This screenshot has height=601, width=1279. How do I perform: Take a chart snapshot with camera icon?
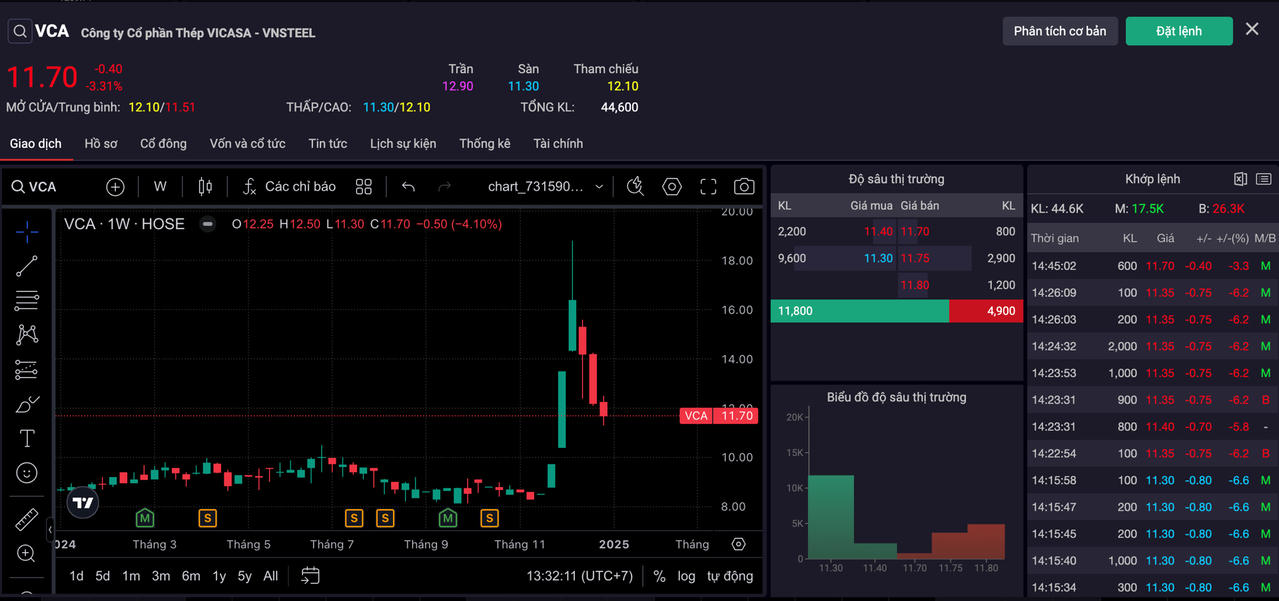click(x=744, y=187)
